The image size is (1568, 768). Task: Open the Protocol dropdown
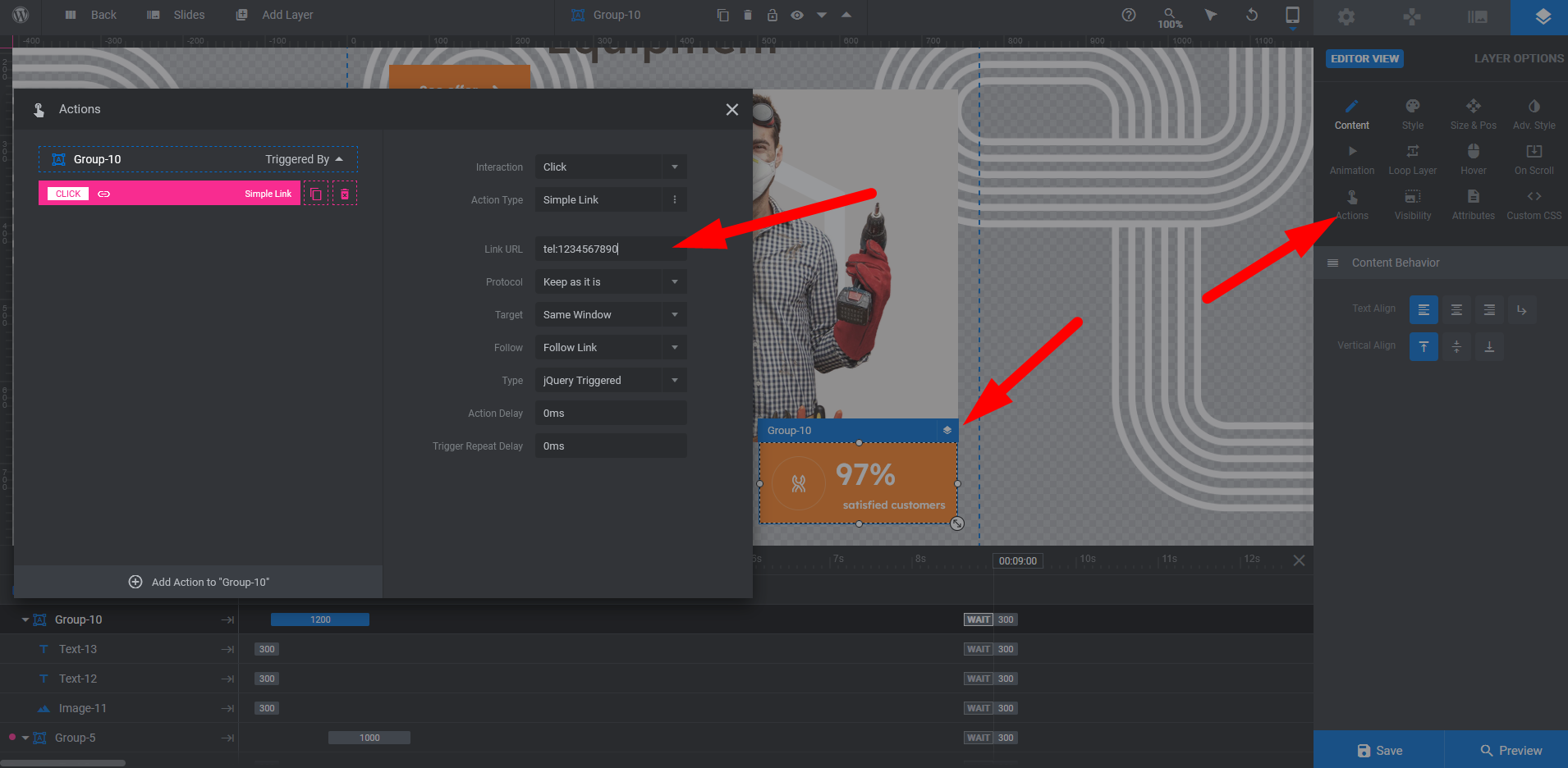[611, 281]
